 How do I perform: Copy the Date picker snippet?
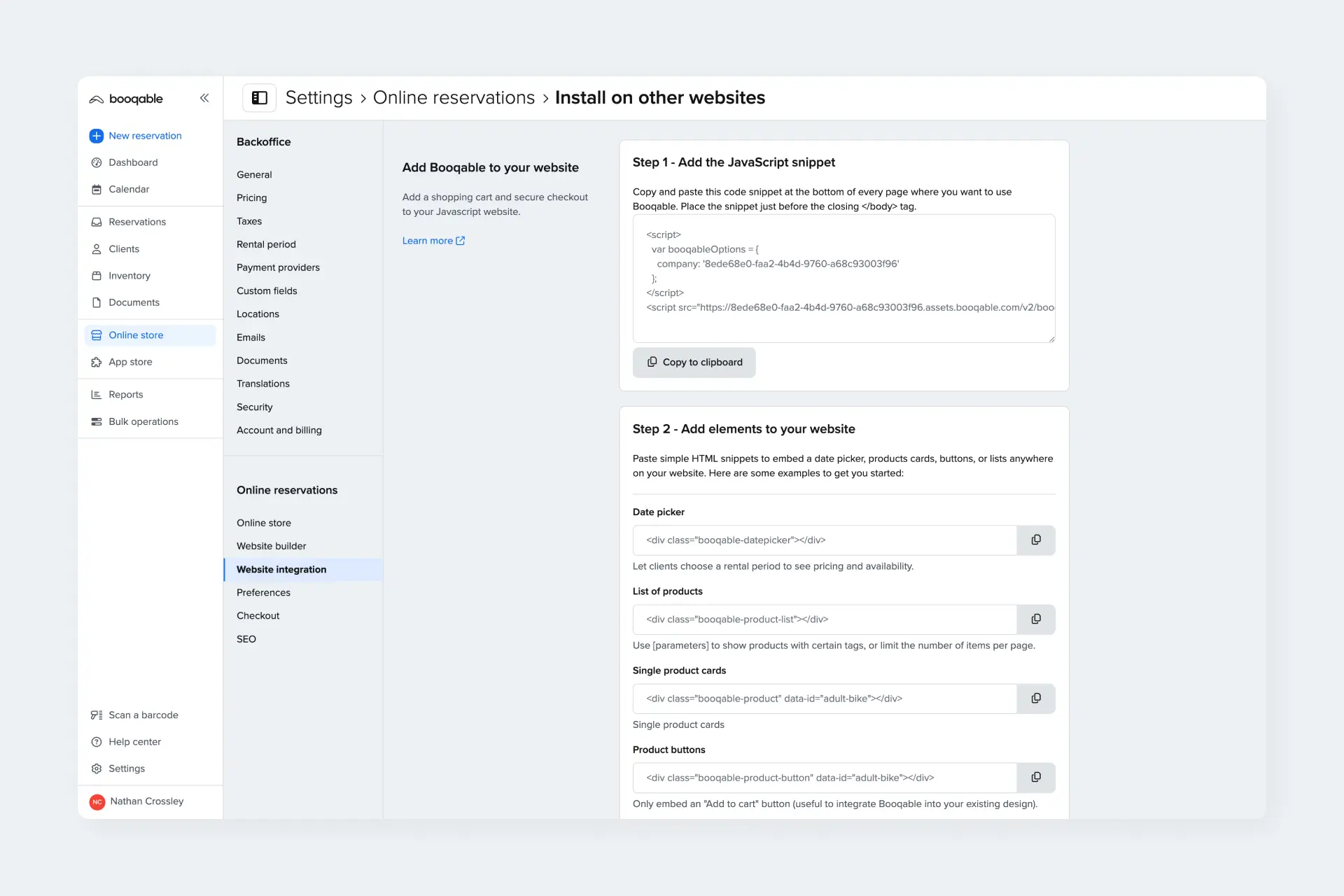1036,540
